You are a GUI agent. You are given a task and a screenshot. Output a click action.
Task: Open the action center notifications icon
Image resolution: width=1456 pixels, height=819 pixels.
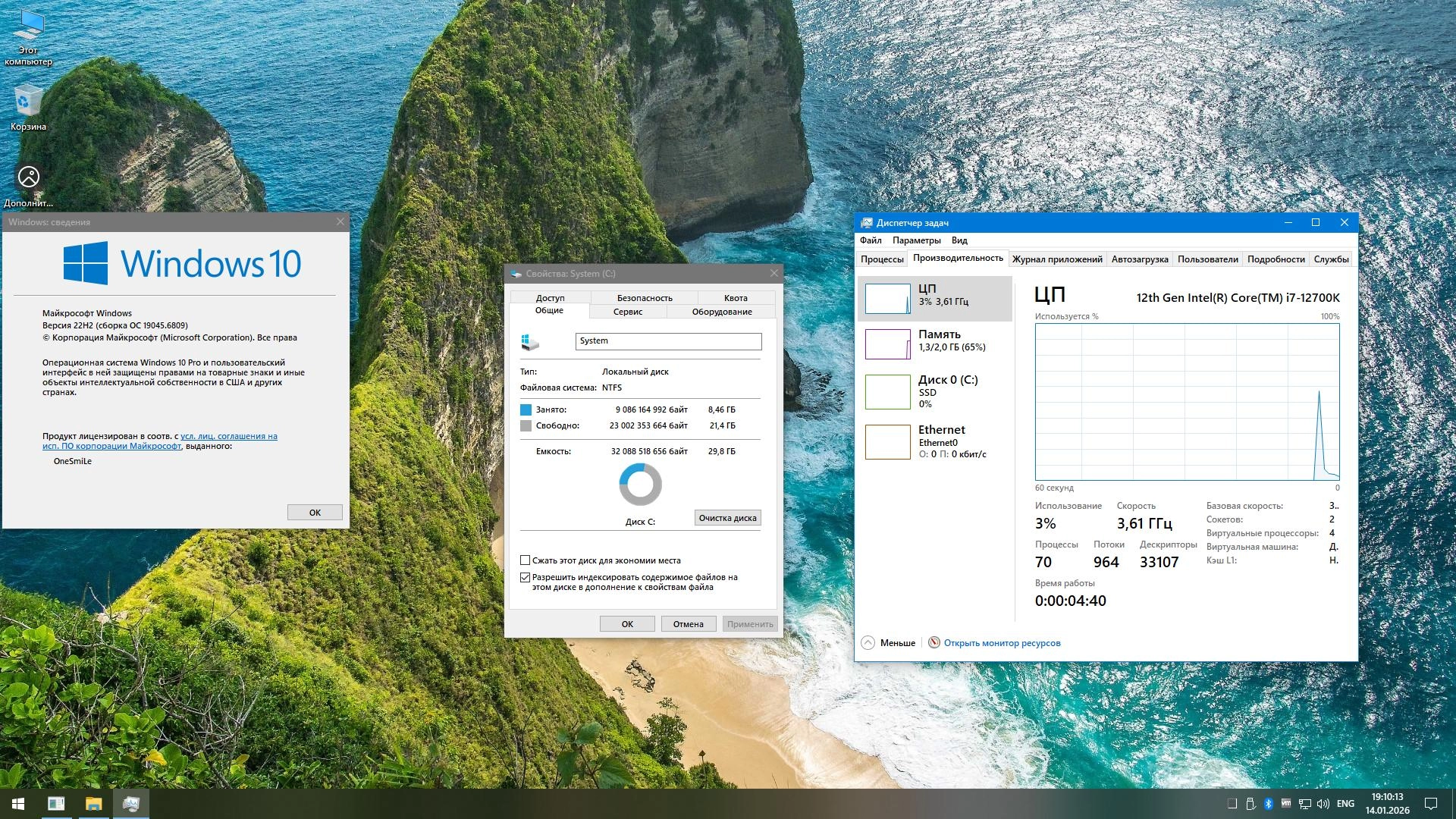tap(1431, 804)
